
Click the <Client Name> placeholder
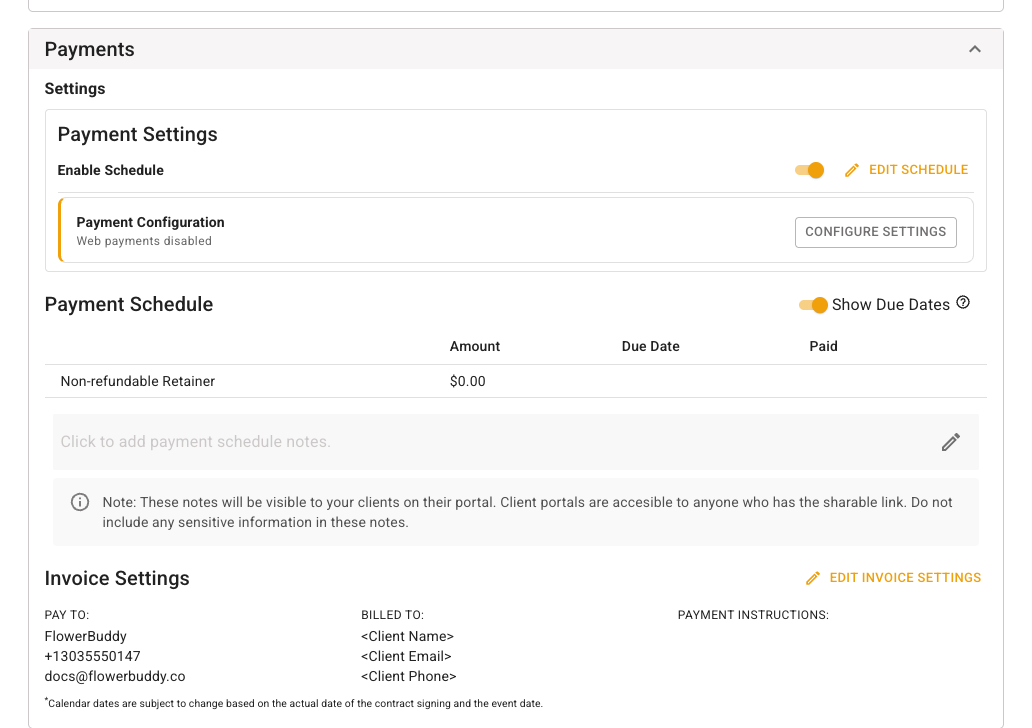[x=407, y=637]
